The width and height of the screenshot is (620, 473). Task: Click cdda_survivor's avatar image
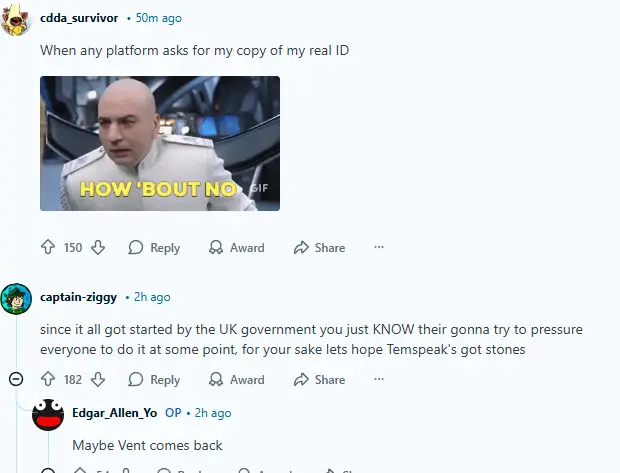(x=16, y=20)
